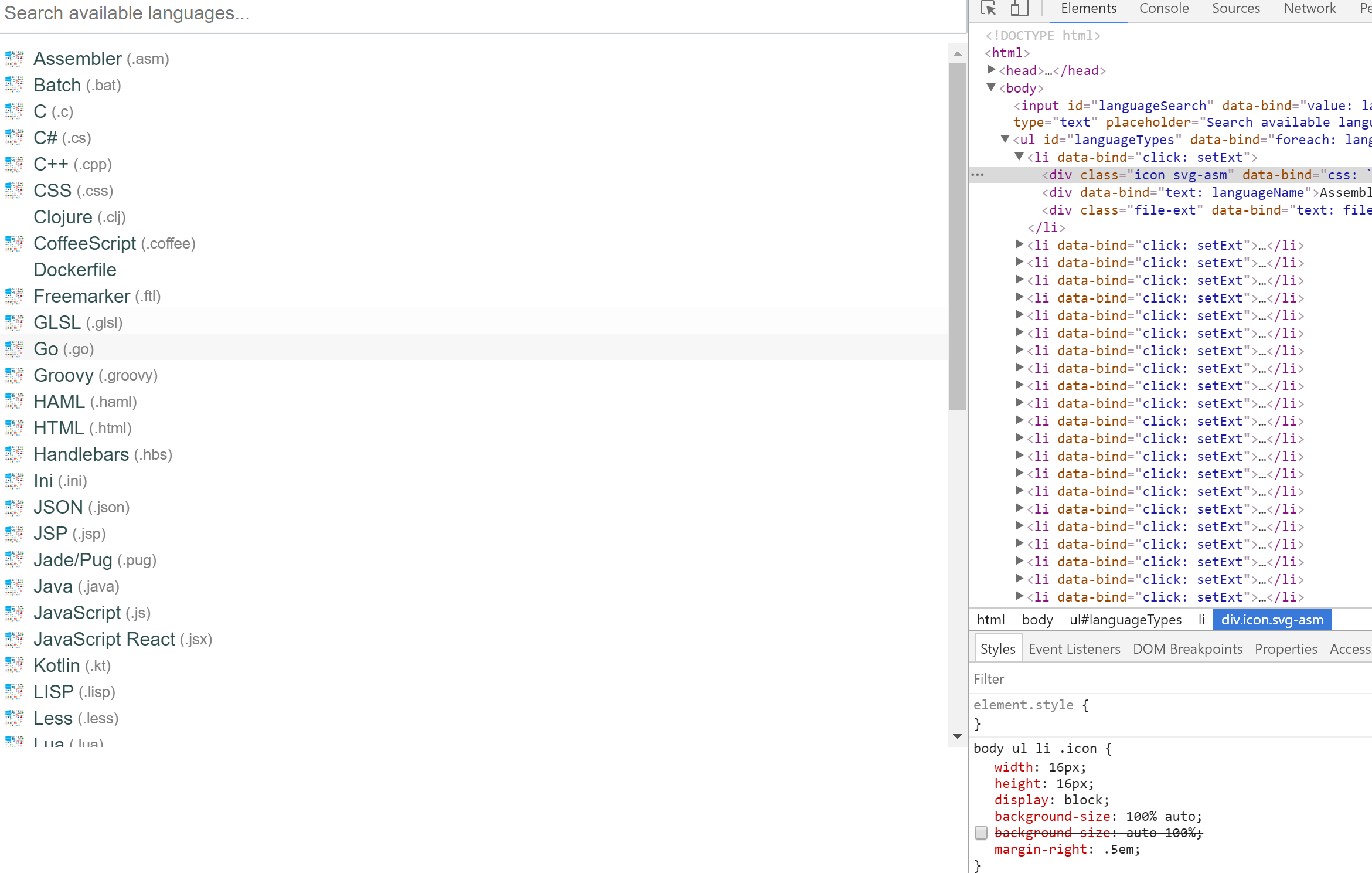This screenshot has width=1372, height=873.
Task: Click the icon next to JavaScript
Action: 14,613
